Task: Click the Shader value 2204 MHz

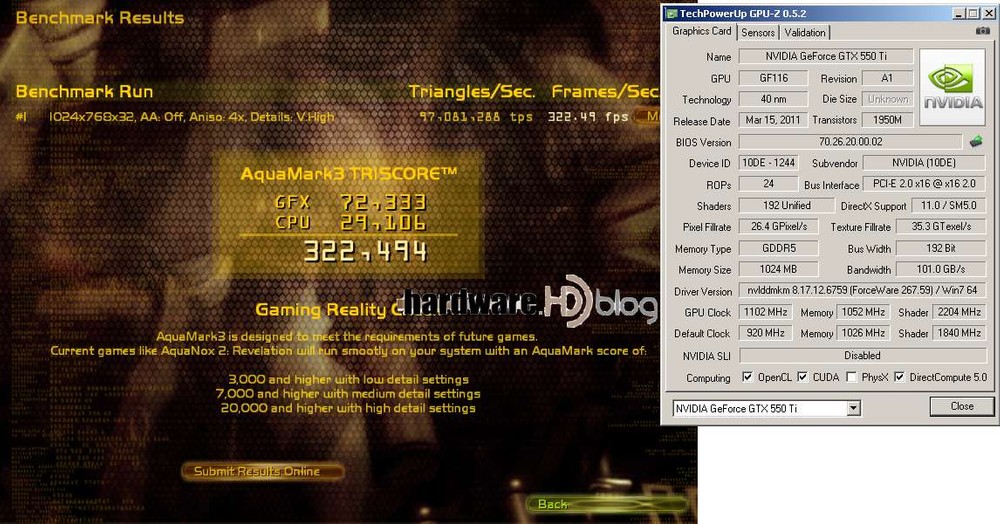Action: click(x=959, y=312)
